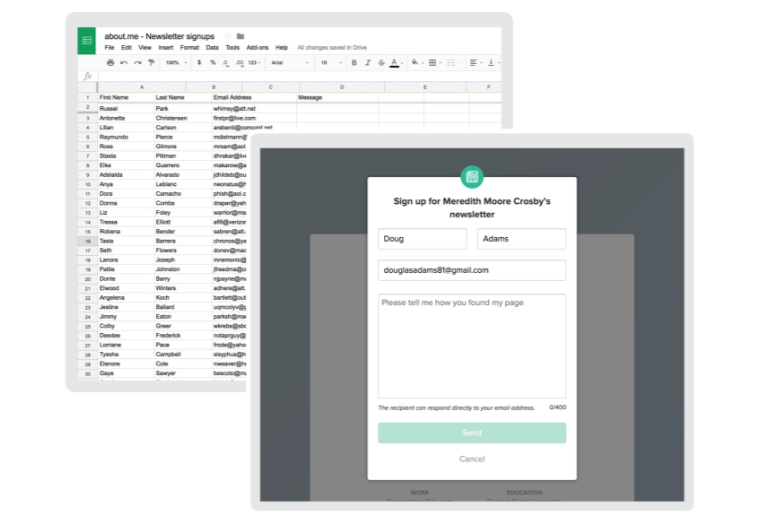Image resolution: width=760 pixels, height=514 pixels.
Task: Select the cell containing 'Raymundo'
Action: click(x=125, y=137)
